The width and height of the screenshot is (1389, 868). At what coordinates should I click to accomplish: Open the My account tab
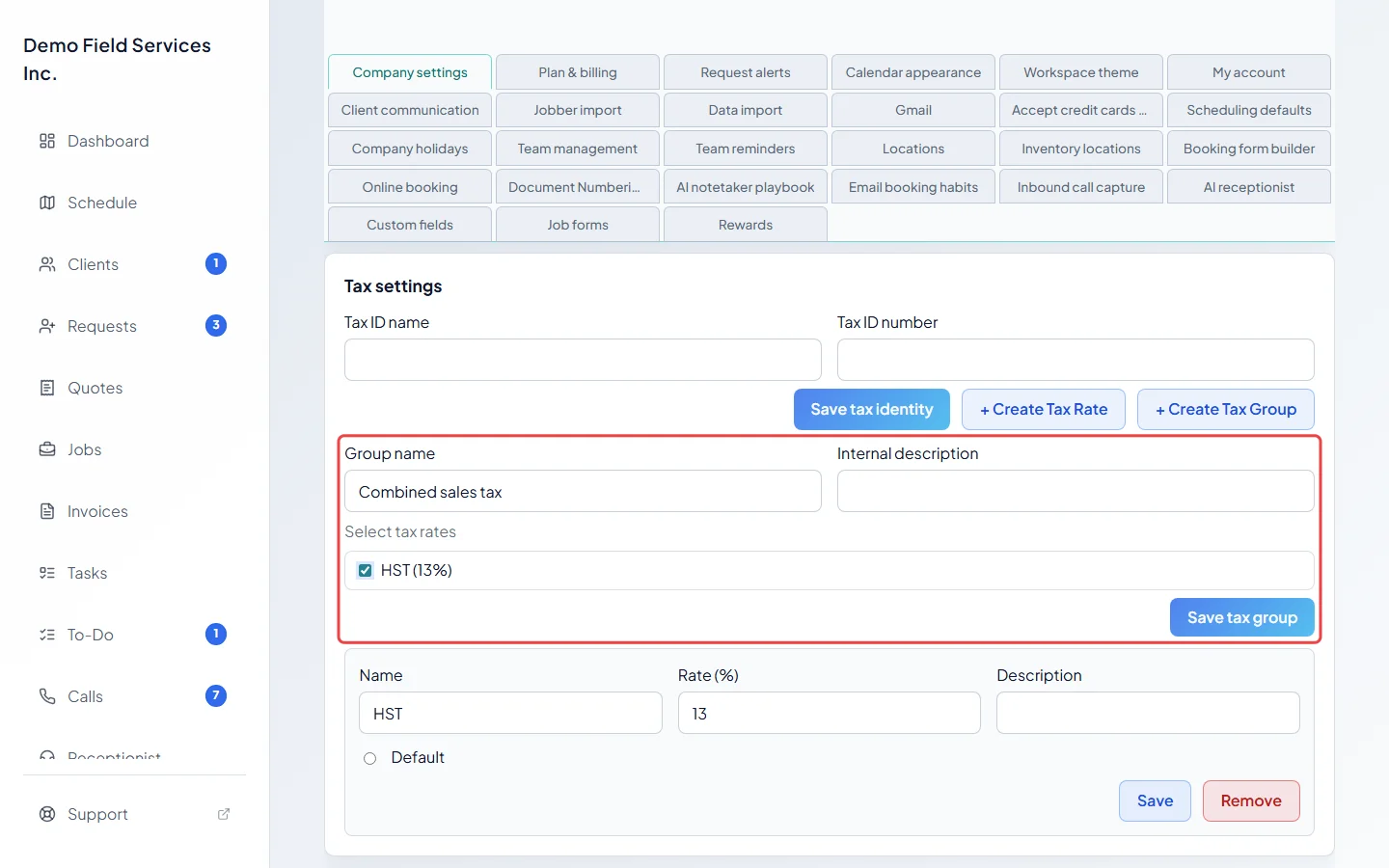pyautogui.click(x=1249, y=72)
